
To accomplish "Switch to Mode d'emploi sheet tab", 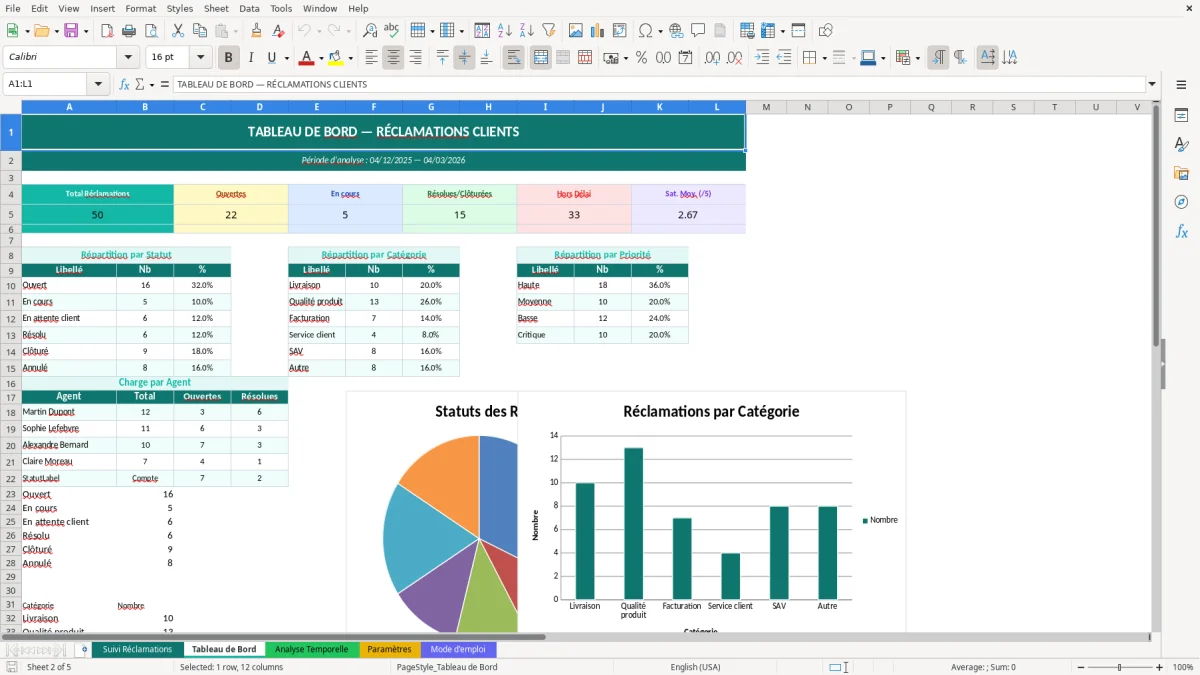I will coord(458,650).
